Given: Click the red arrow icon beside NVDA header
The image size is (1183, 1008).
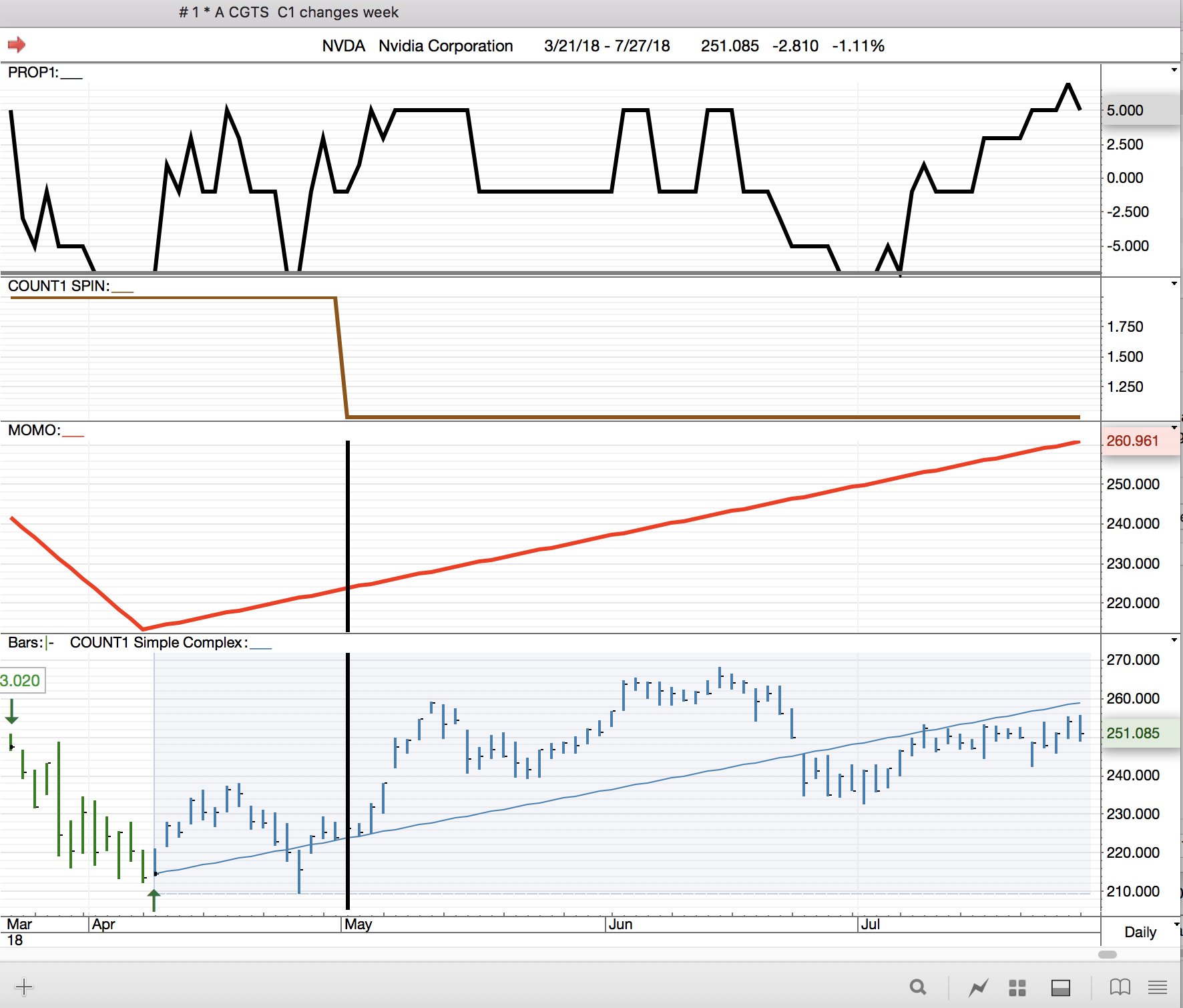Looking at the screenshot, I should pyautogui.click(x=17, y=45).
